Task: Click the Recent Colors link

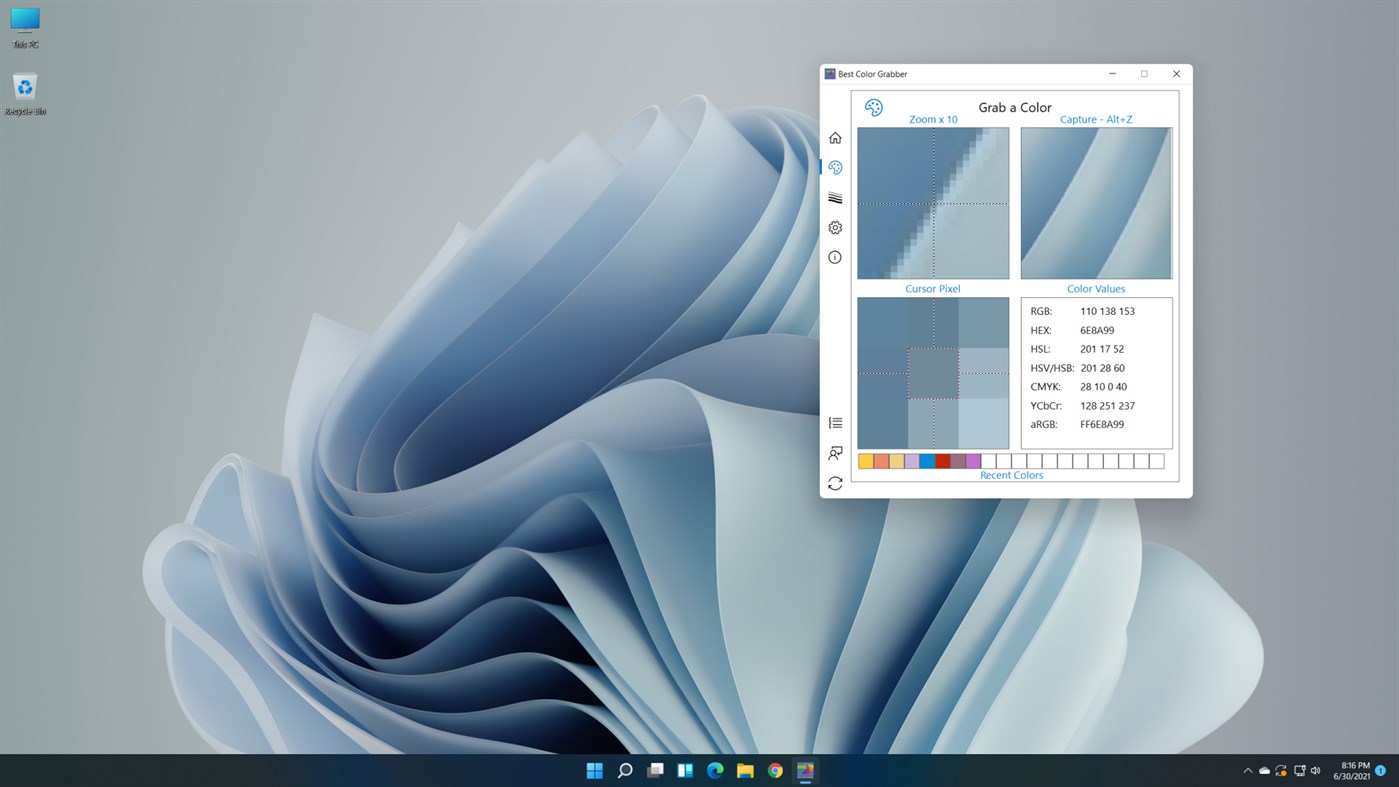Action: point(1011,474)
